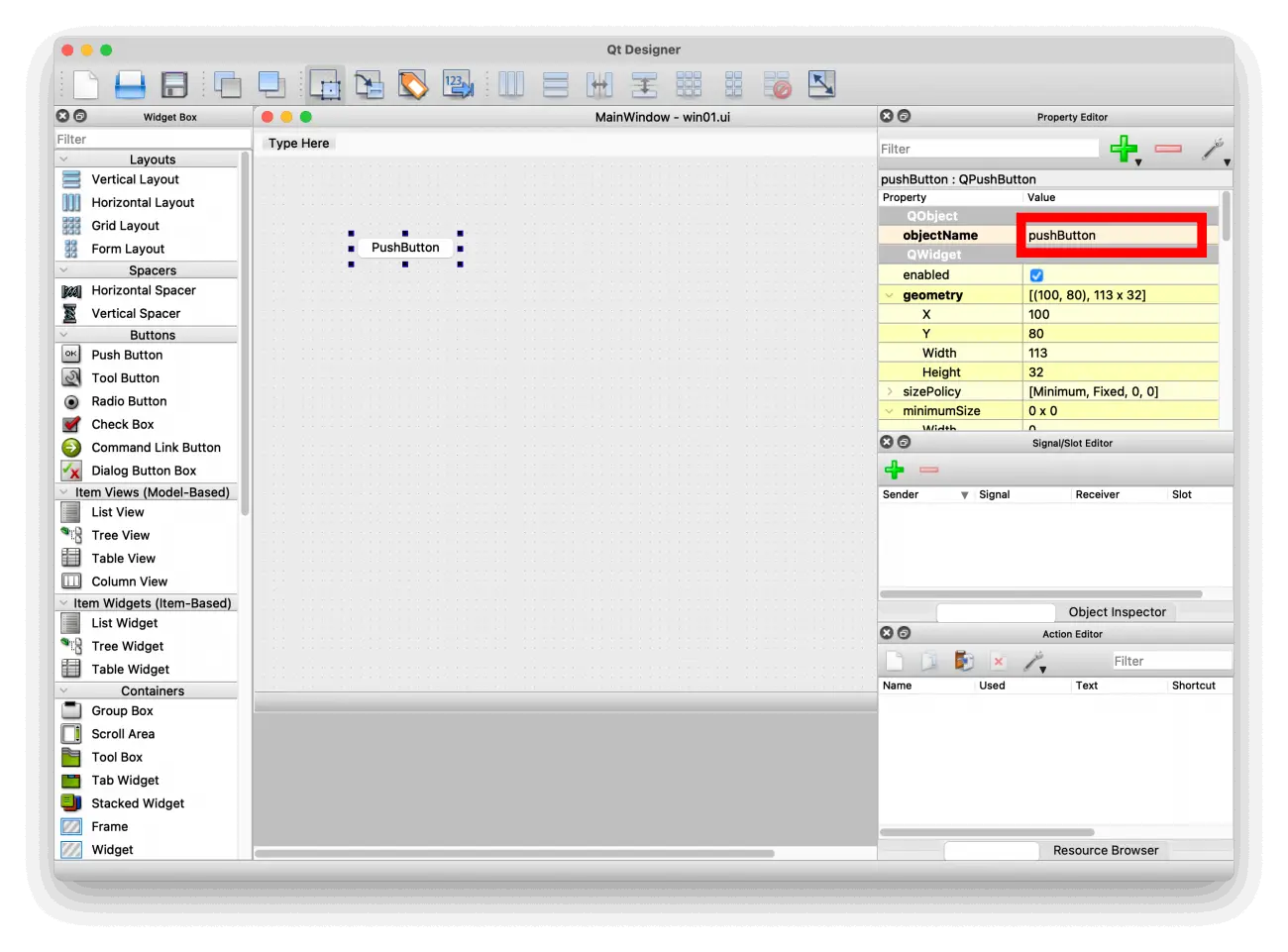This screenshot has height=952, width=1288.
Task: Apply Lay Out Vertically in Splitter
Action: point(644,84)
